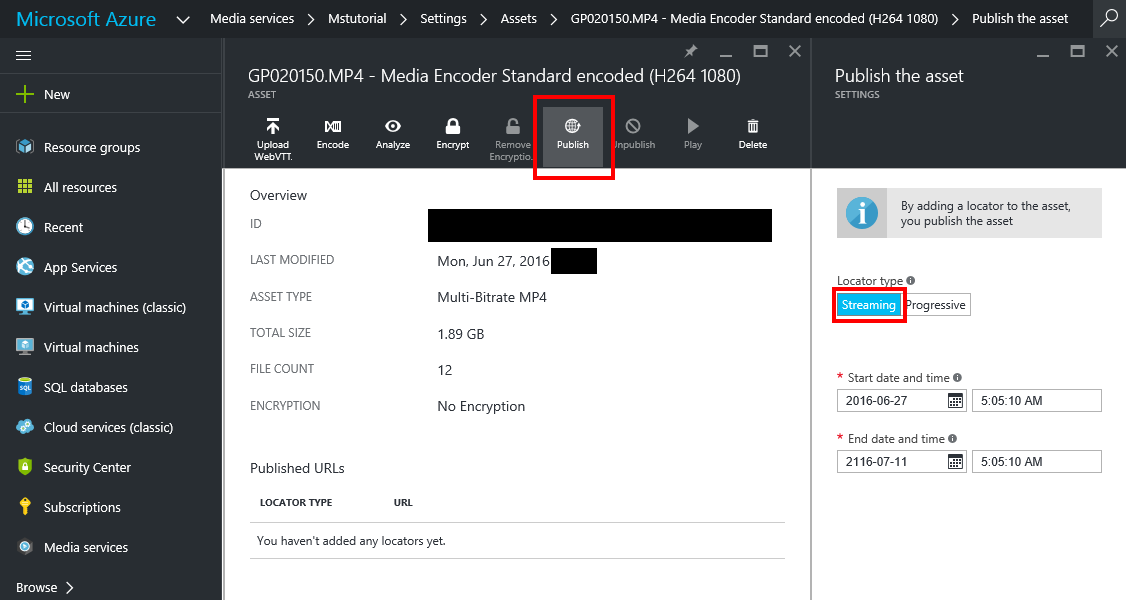Pin the asset blade with pin icon

click(691, 51)
